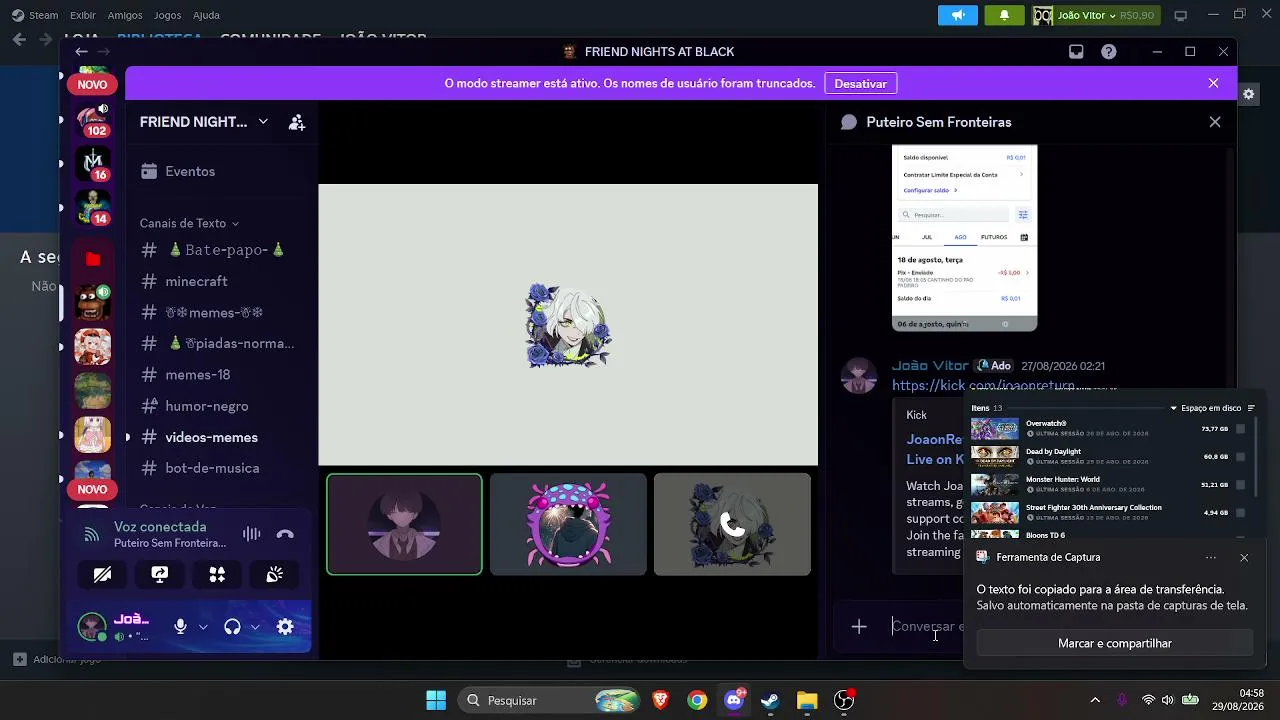
Task: Open the server icon with 102 badge
Action: tap(93, 120)
